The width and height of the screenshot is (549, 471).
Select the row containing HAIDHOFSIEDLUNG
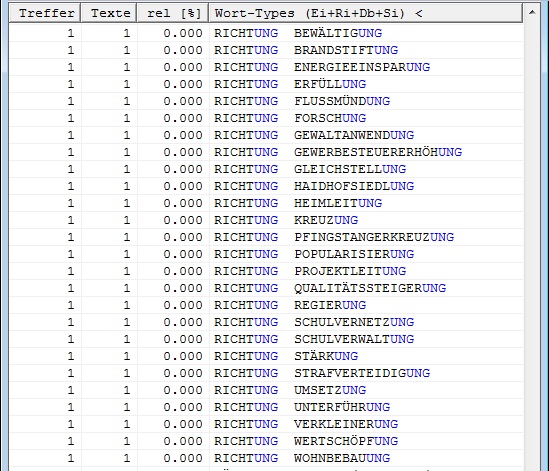[266, 186]
